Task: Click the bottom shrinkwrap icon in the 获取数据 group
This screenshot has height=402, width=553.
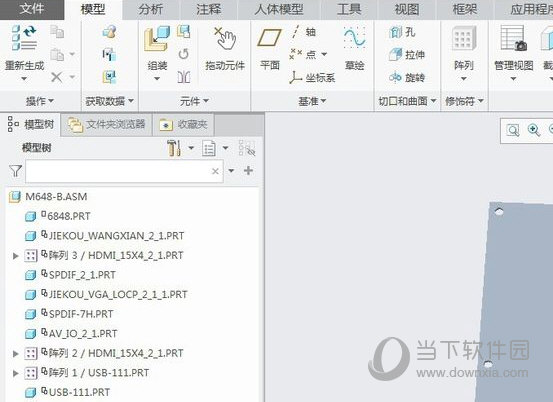Action: click(109, 77)
